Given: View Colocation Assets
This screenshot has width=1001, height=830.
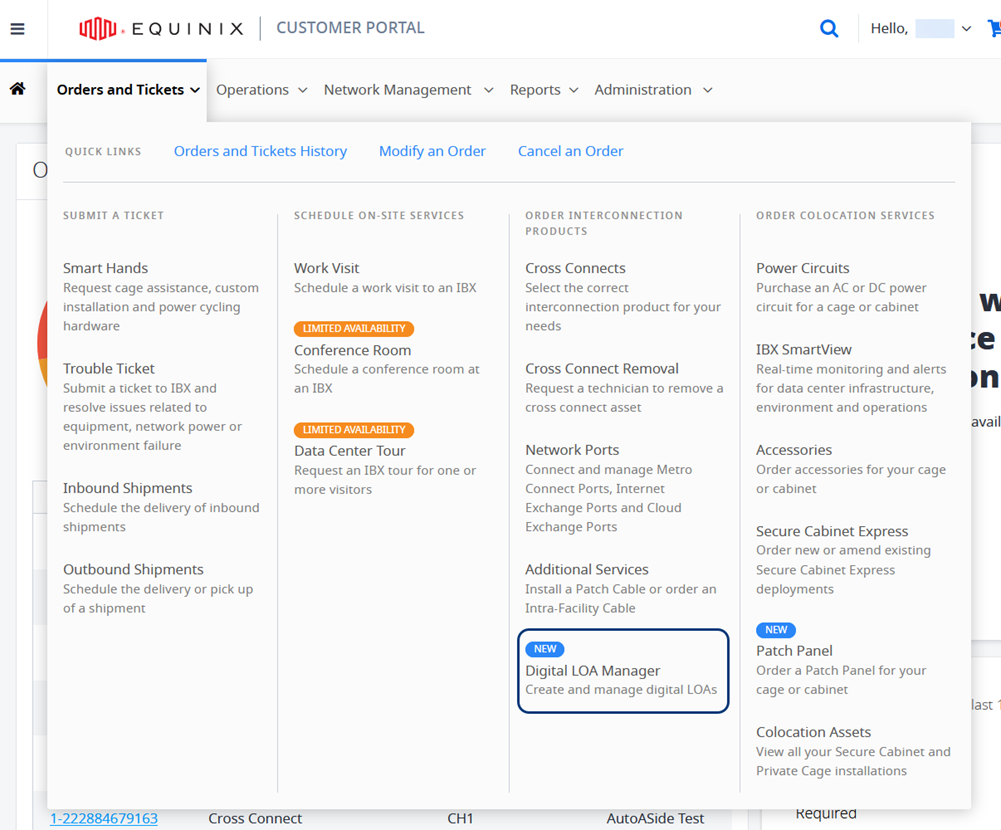Looking at the screenshot, I should [813, 732].
